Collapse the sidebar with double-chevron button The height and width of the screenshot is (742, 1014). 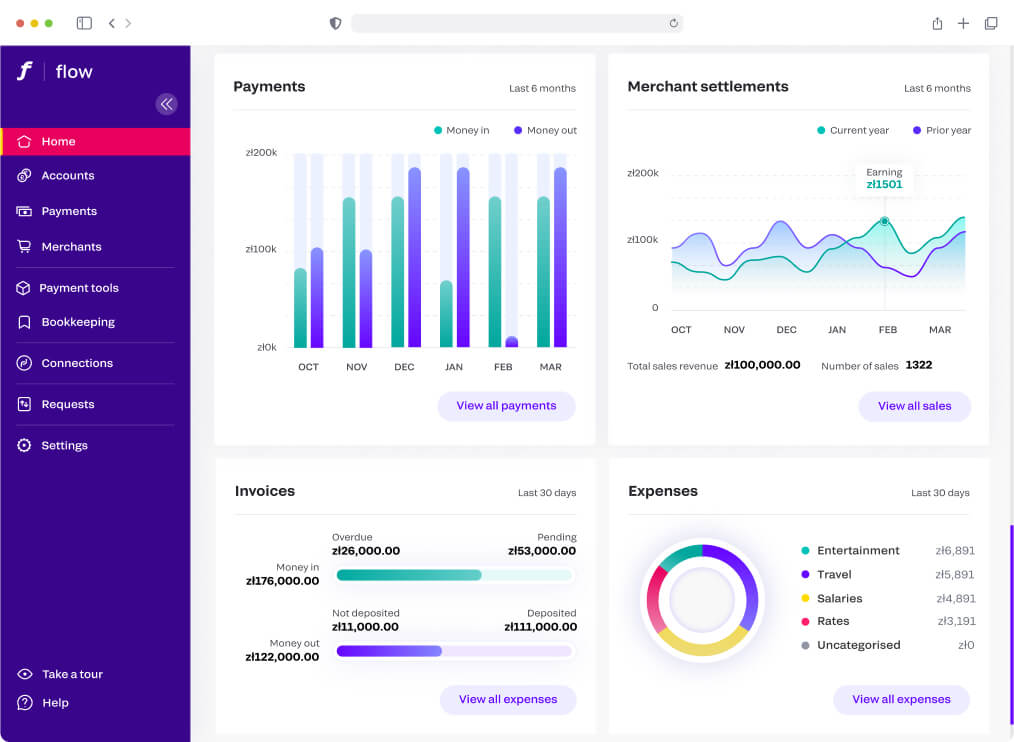click(x=166, y=104)
